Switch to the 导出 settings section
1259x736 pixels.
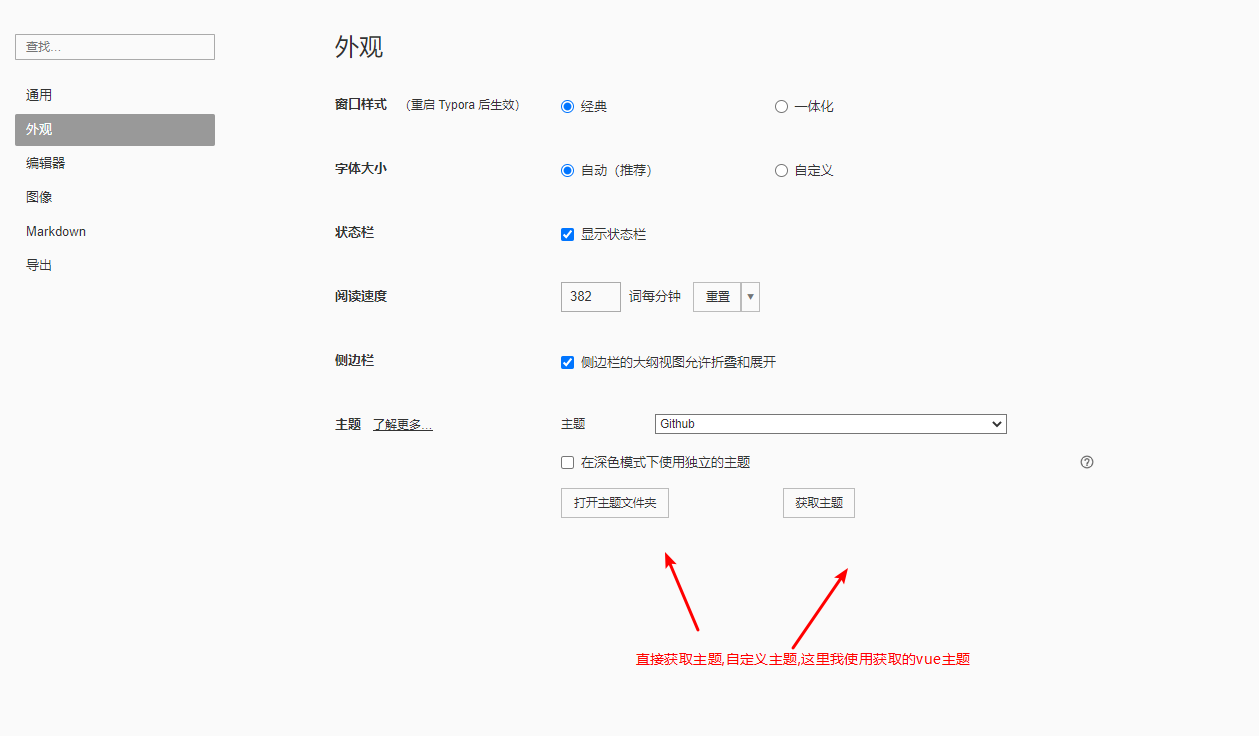tap(39, 265)
